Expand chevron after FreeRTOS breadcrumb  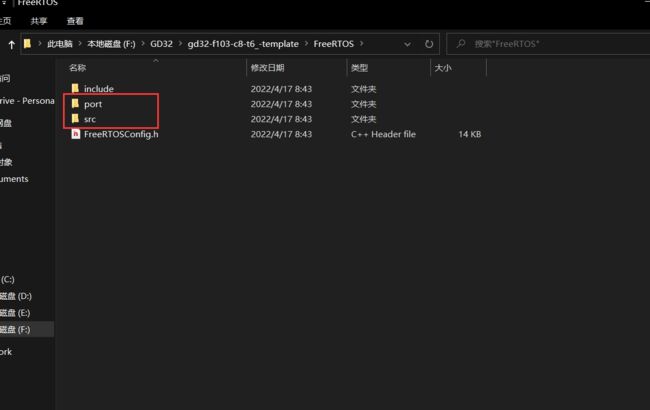361,44
